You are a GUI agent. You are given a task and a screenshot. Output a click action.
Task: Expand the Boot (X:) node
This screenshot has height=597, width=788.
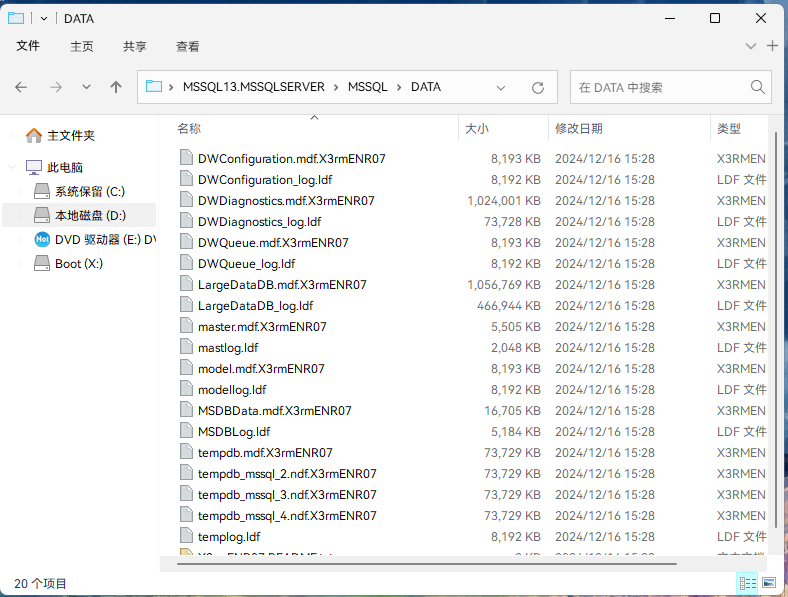click(x=21, y=264)
